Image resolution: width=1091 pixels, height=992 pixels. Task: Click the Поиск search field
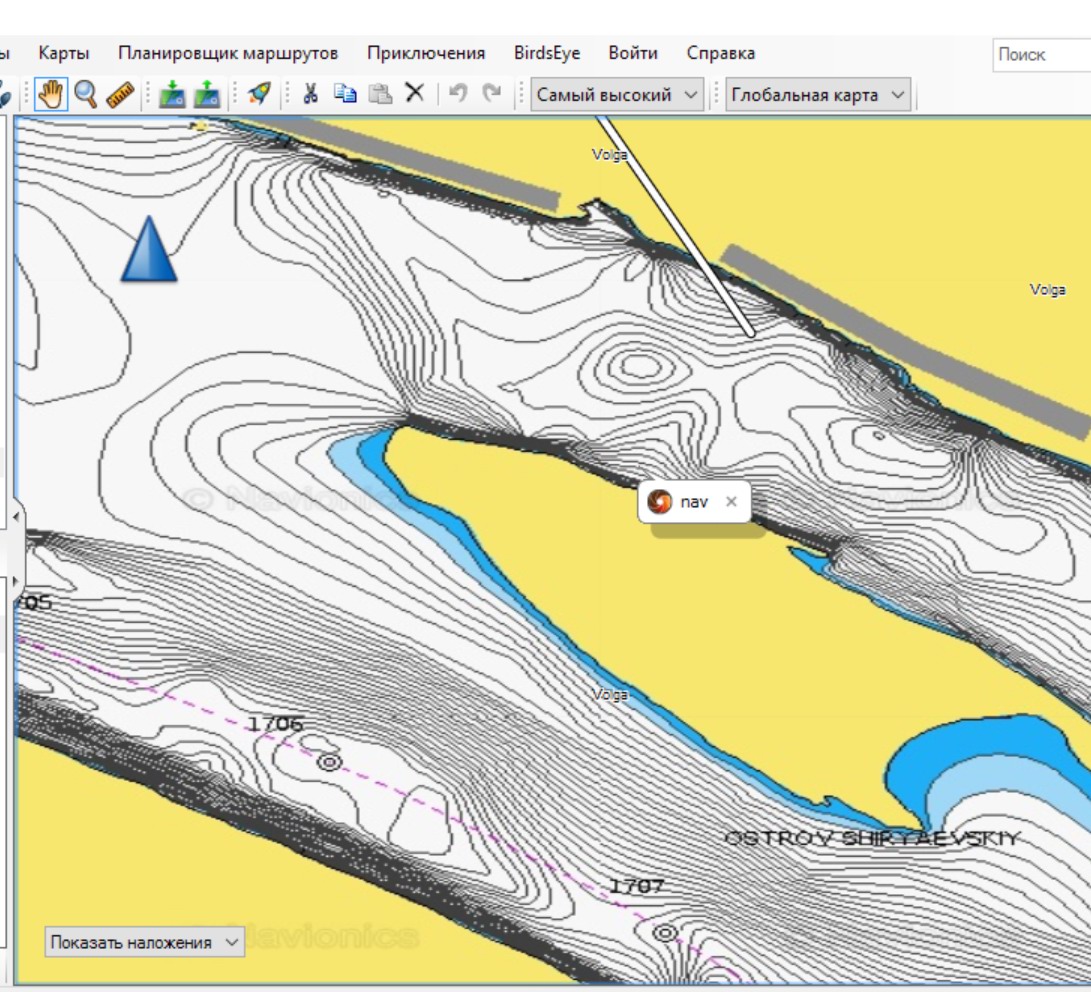[1040, 55]
